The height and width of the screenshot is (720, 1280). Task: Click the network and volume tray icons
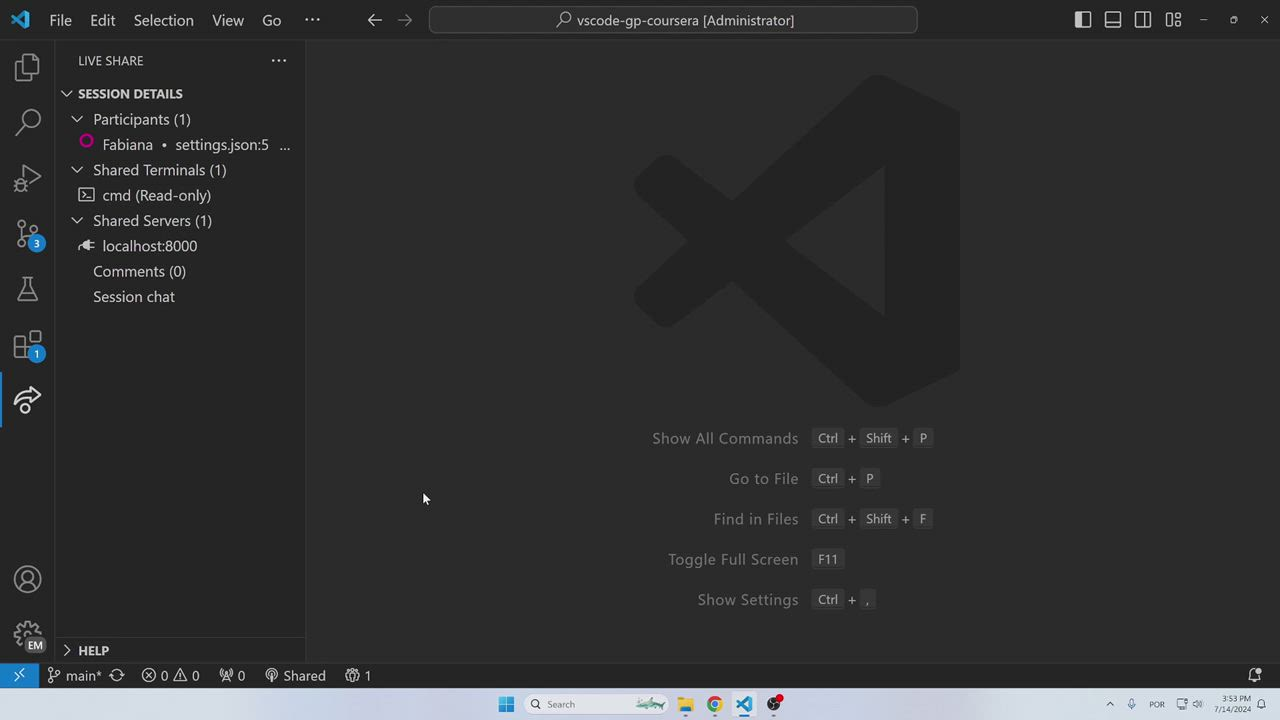[x=1189, y=704]
